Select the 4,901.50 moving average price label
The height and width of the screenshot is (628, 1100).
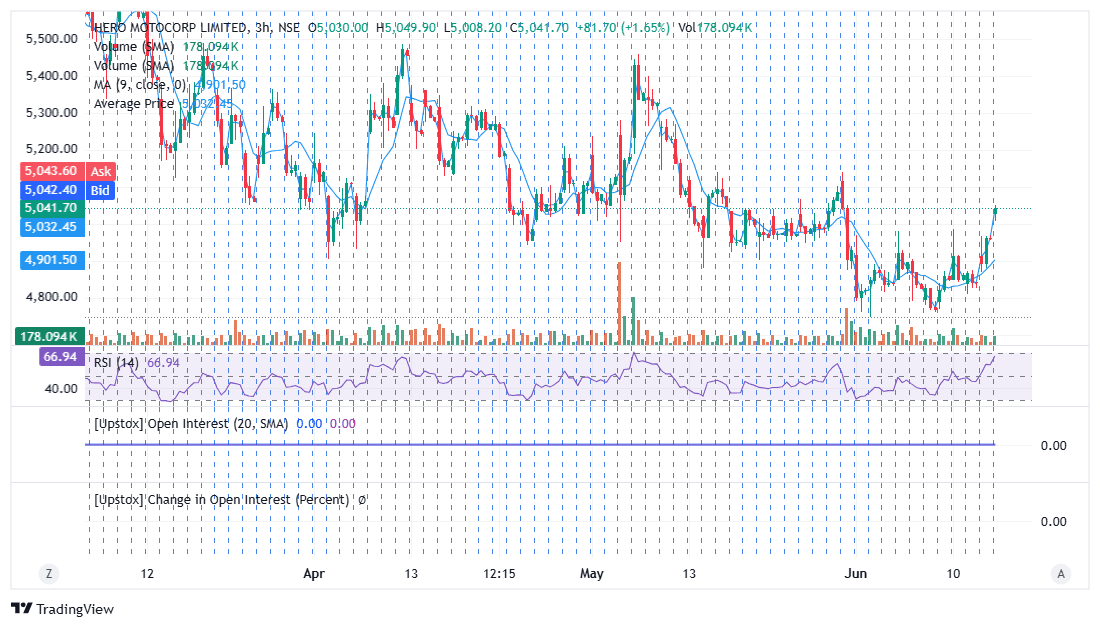[53, 260]
